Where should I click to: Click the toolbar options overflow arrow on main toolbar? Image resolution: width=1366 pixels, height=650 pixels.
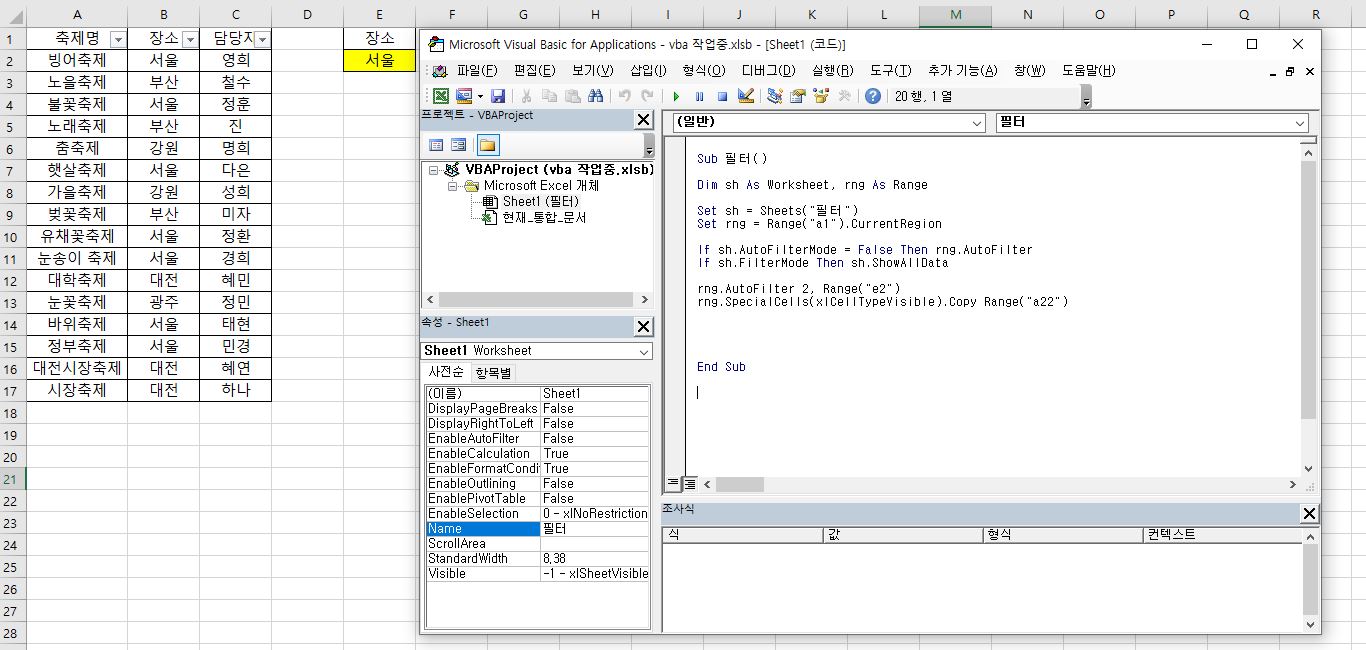point(1086,99)
